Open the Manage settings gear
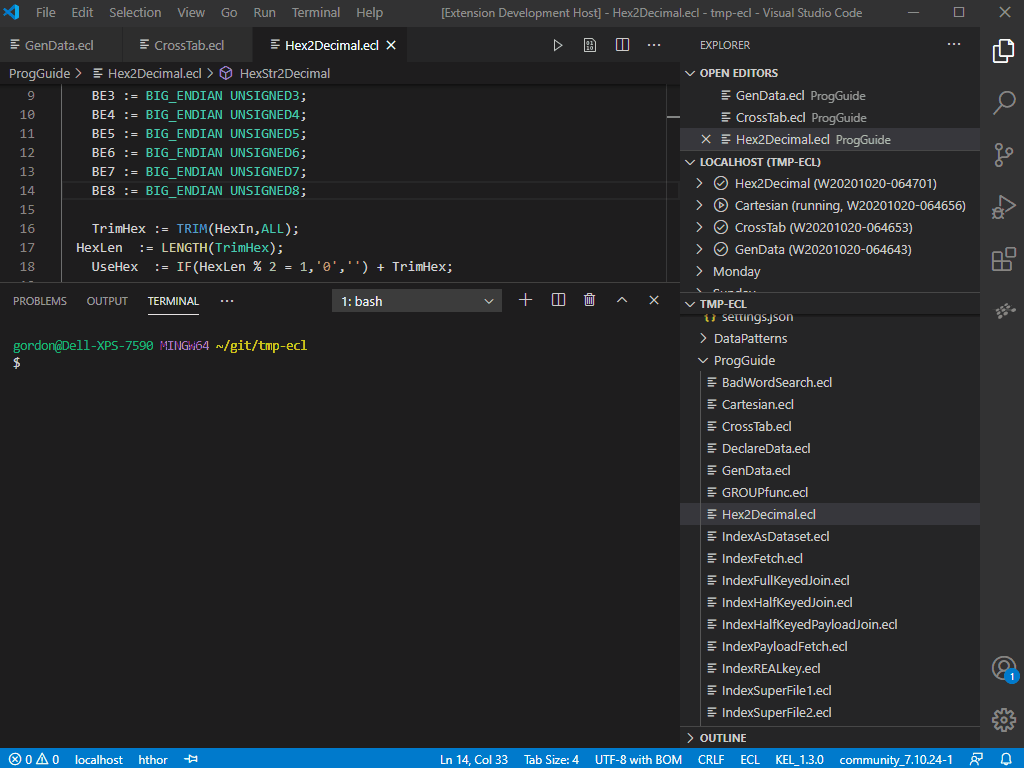 [1003, 719]
